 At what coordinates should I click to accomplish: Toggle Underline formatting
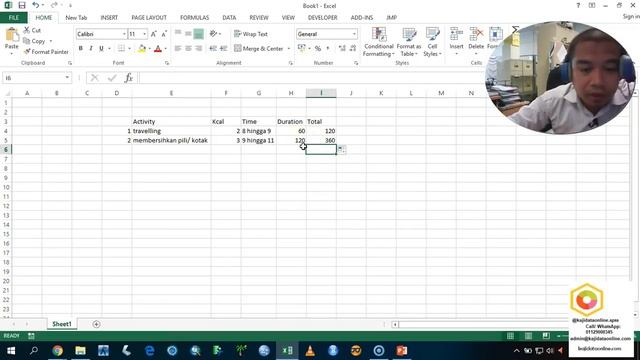tap(101, 49)
